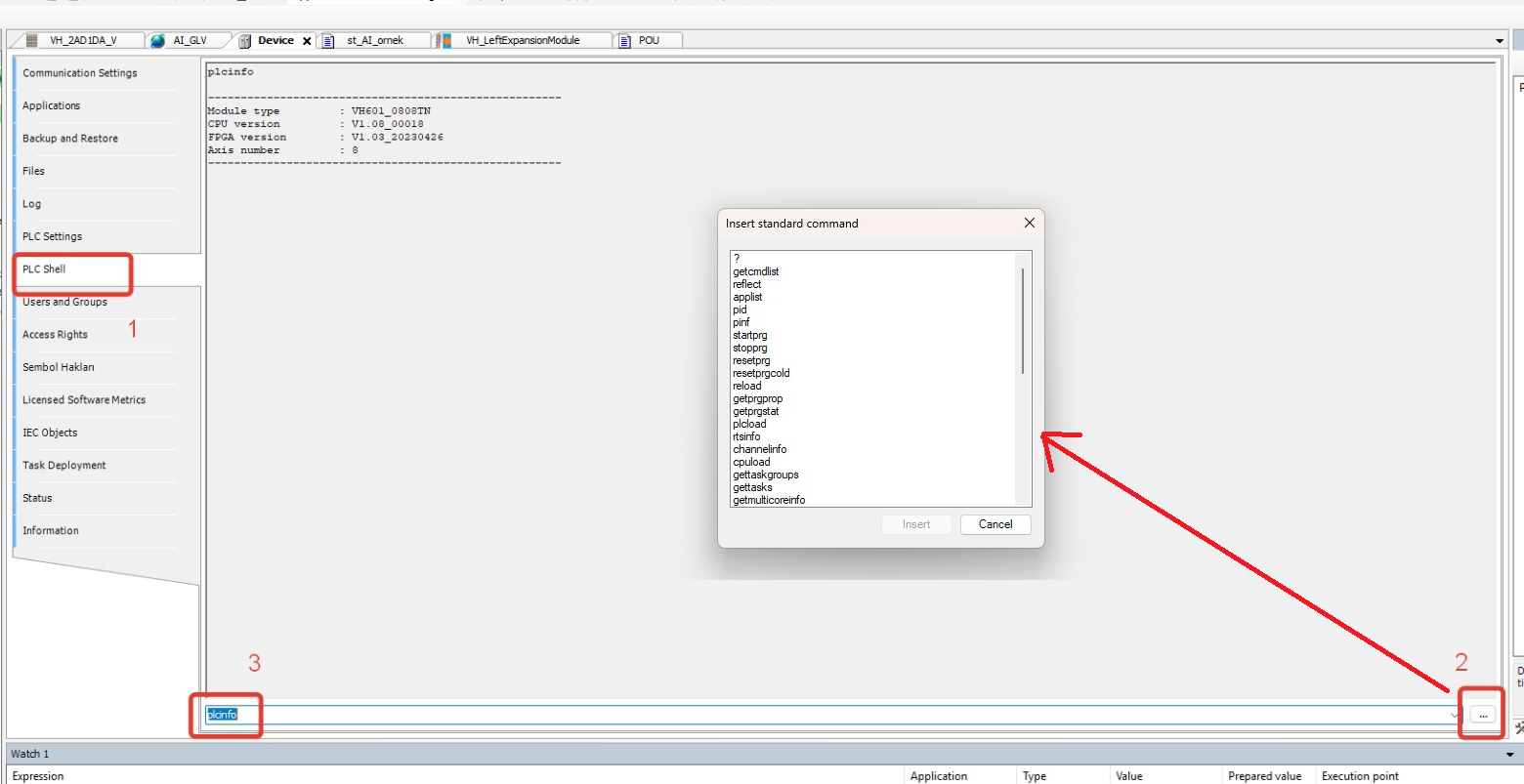Select rtsinfo from the command list
1524x784 pixels.
pos(746,436)
